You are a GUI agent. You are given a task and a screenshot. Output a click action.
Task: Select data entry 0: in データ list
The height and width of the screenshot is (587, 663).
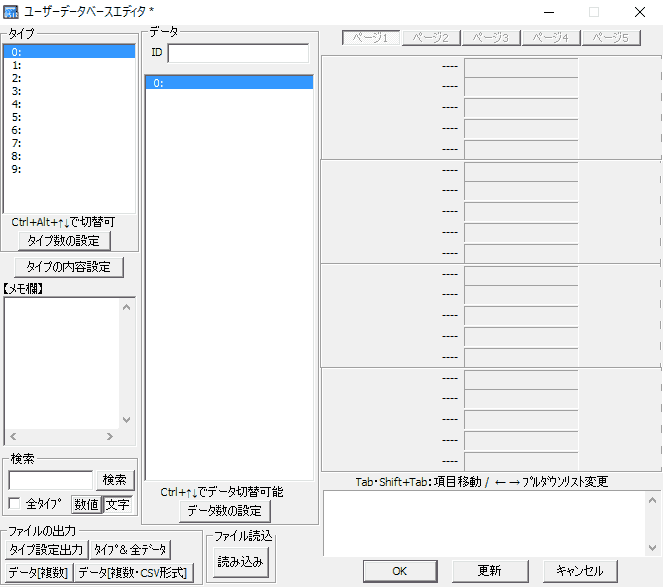tap(229, 83)
